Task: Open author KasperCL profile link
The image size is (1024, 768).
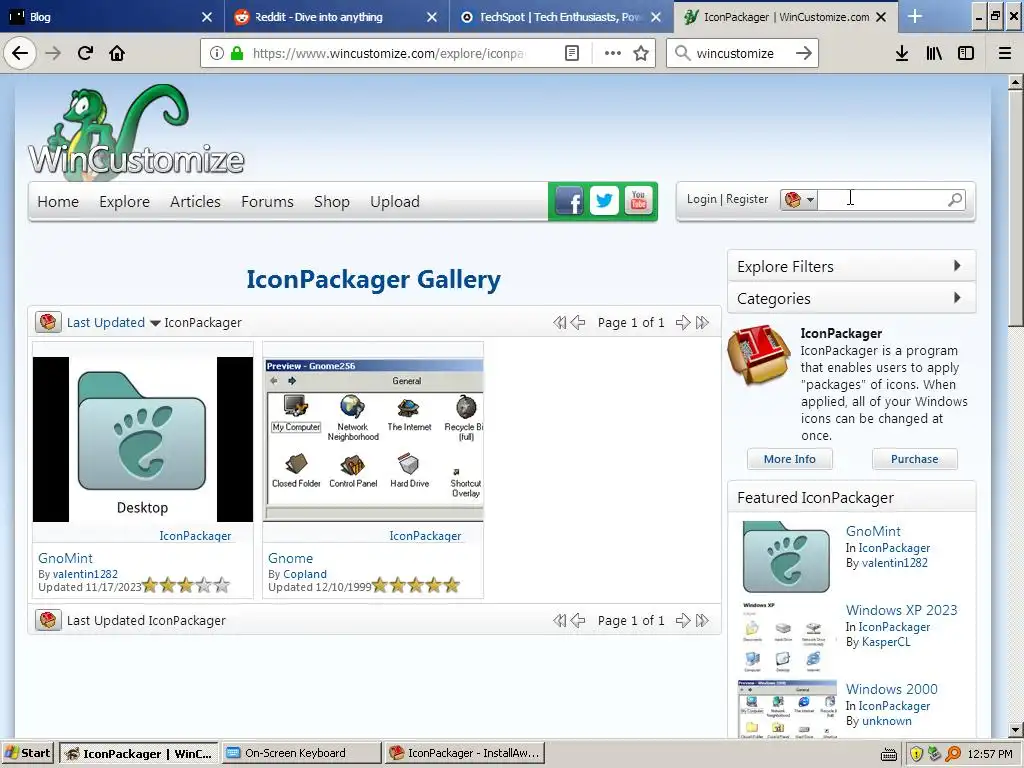Action: [x=886, y=642]
